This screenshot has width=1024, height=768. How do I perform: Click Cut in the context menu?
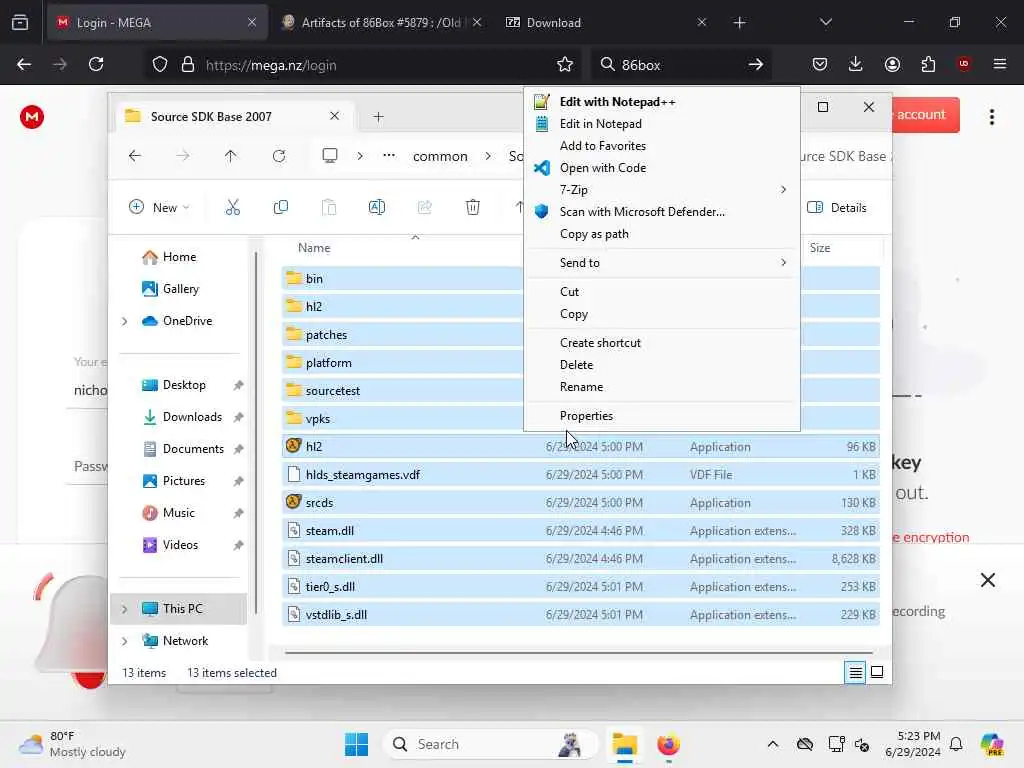click(x=662, y=292)
